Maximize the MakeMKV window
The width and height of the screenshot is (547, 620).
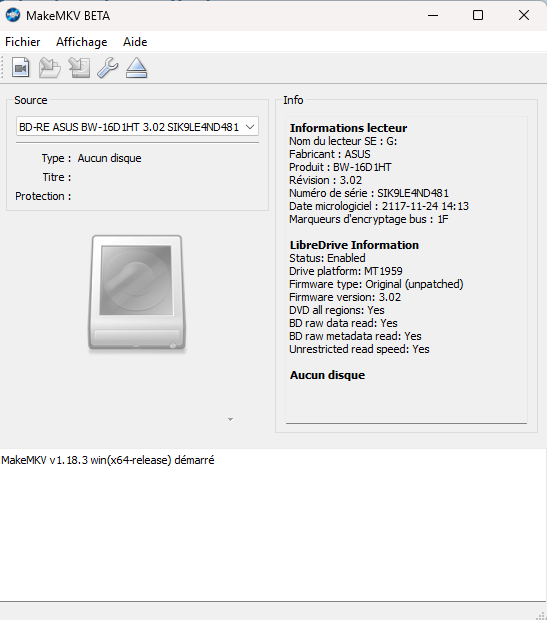[478, 15]
